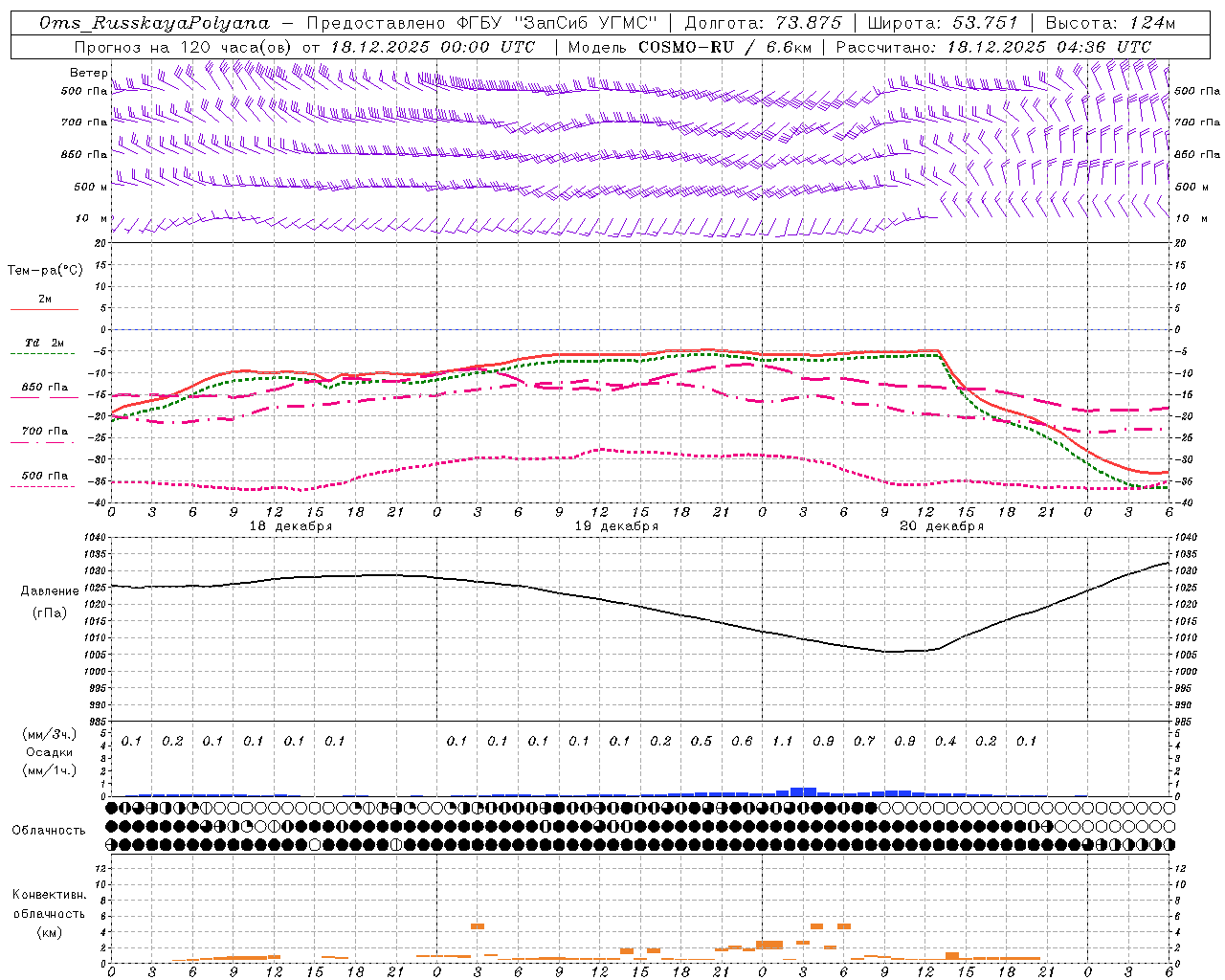The image size is (1225, 980).
Task: Click the tallest blue precipitation bar
Action: (803, 791)
